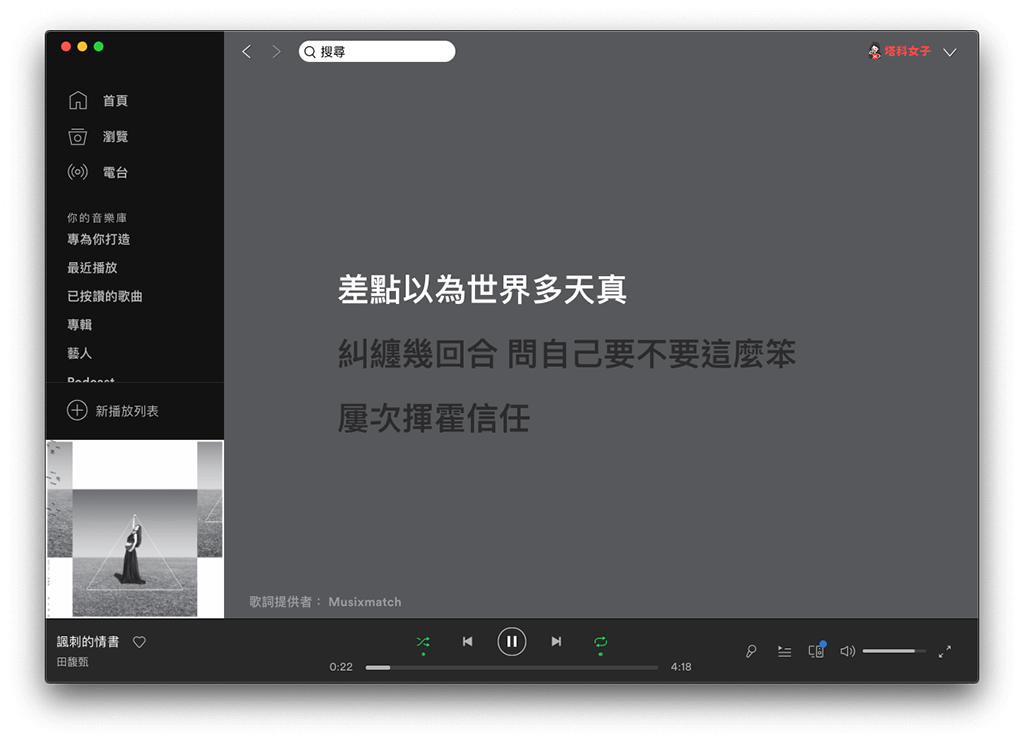
Task: Click the Radio (電台) icon
Action: pos(78,172)
